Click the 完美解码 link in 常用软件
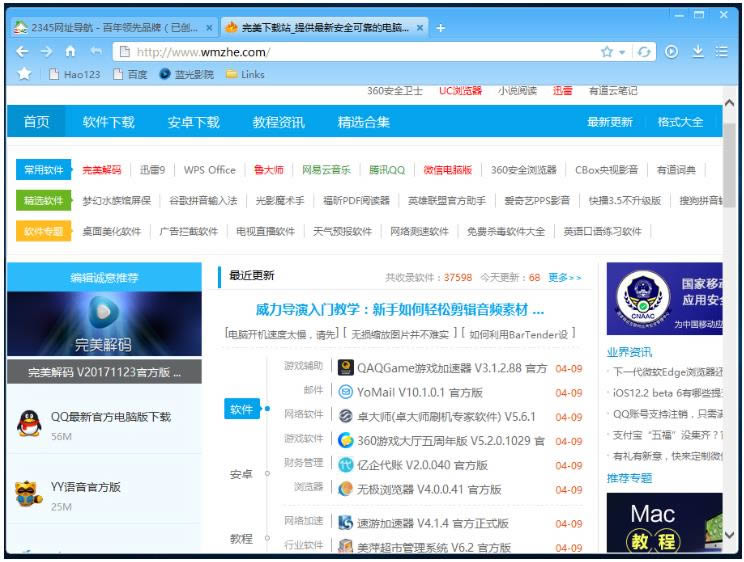This screenshot has height=562, width=744. tap(102, 170)
